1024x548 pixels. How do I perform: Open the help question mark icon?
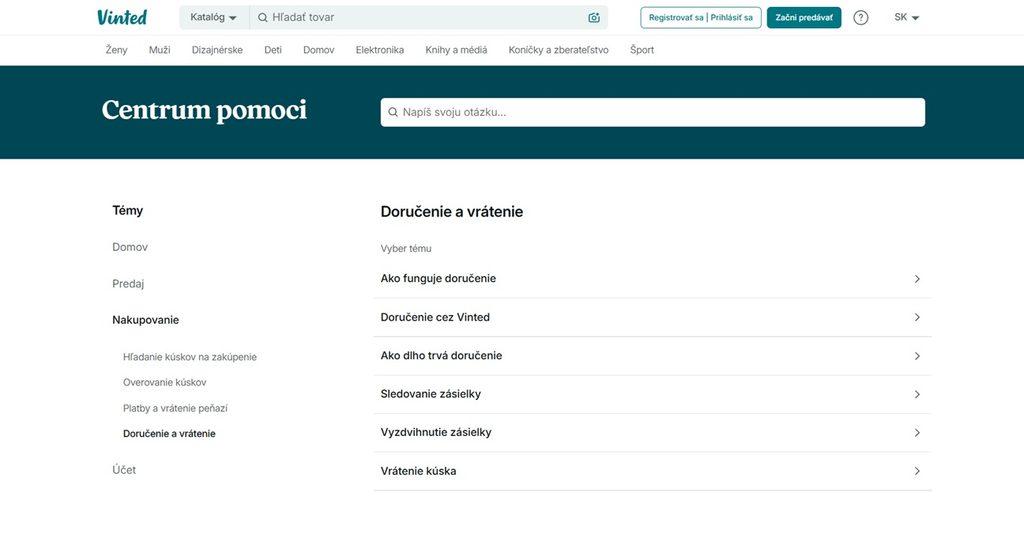(861, 18)
